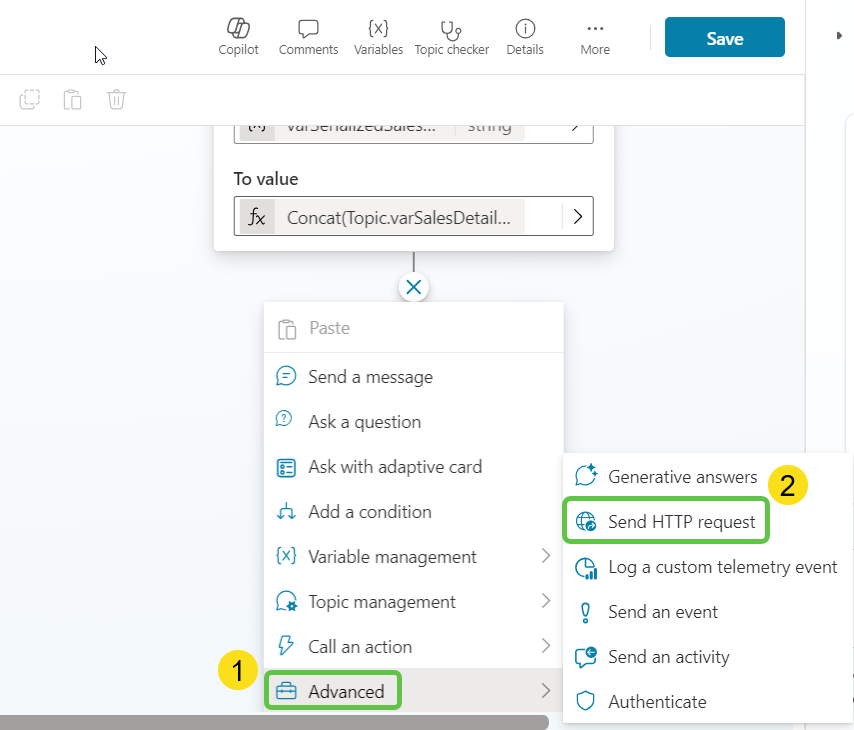
Task: Launch the Topic checker
Action: point(452,36)
